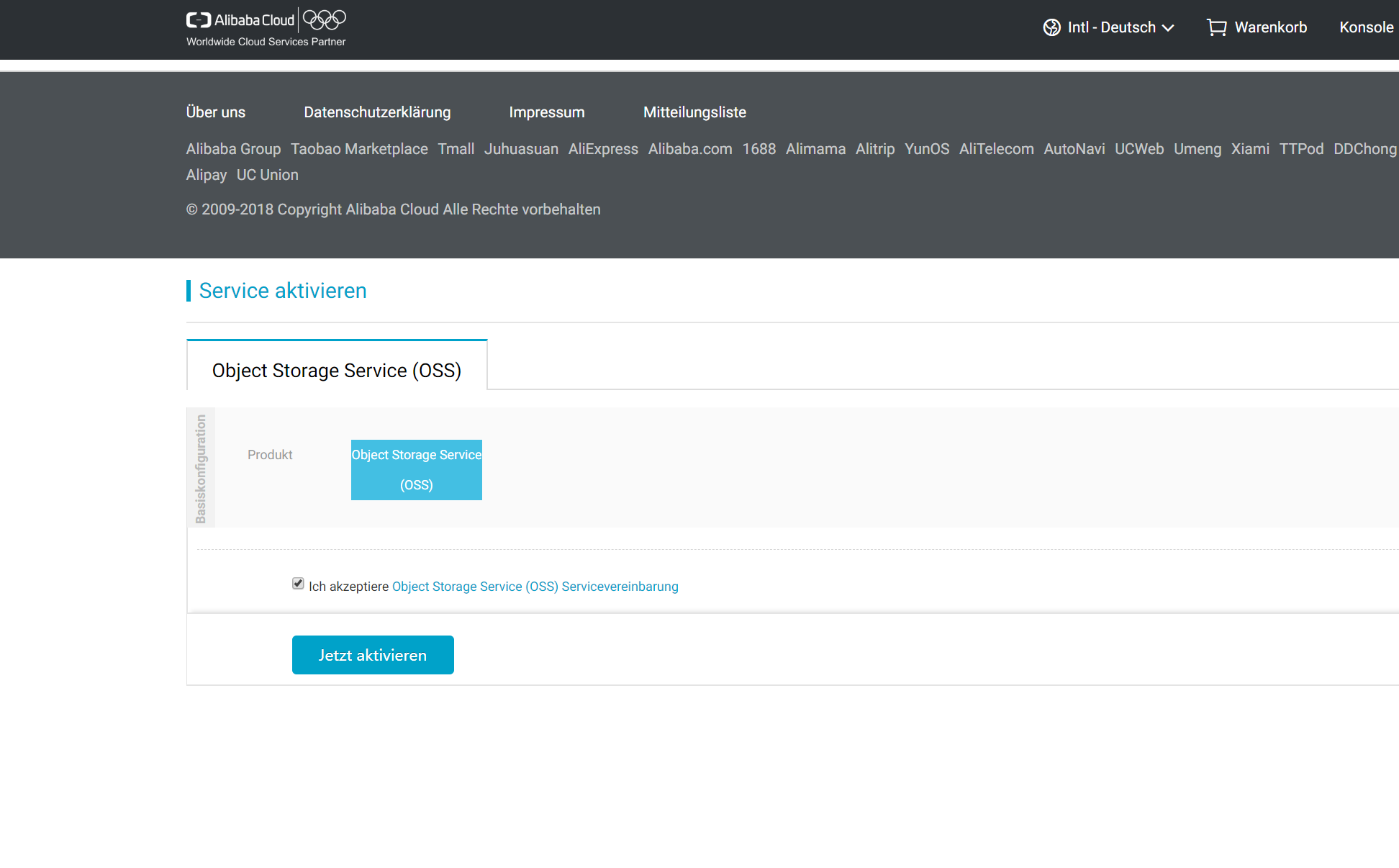Viewport: 1399px width, 868px height.
Task: Visit Alitrip link
Action: pyautogui.click(x=875, y=149)
